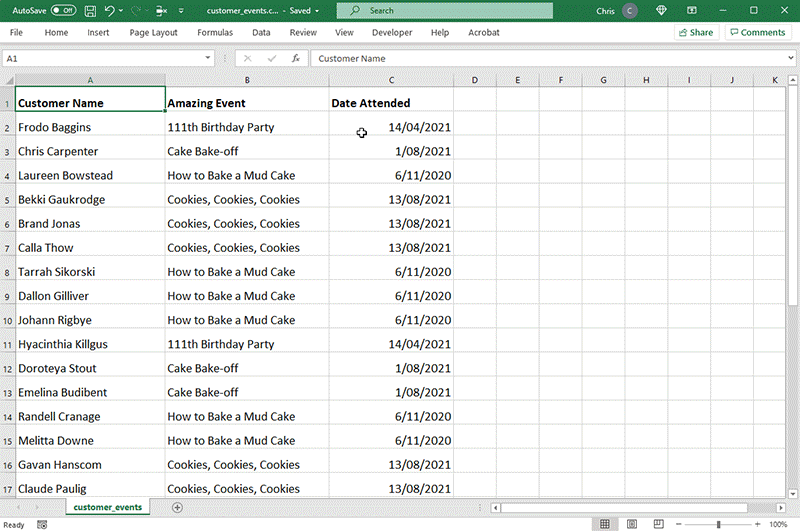
Task: Open Customize Quick Access Toolbar dropdown
Action: pyautogui.click(x=181, y=11)
